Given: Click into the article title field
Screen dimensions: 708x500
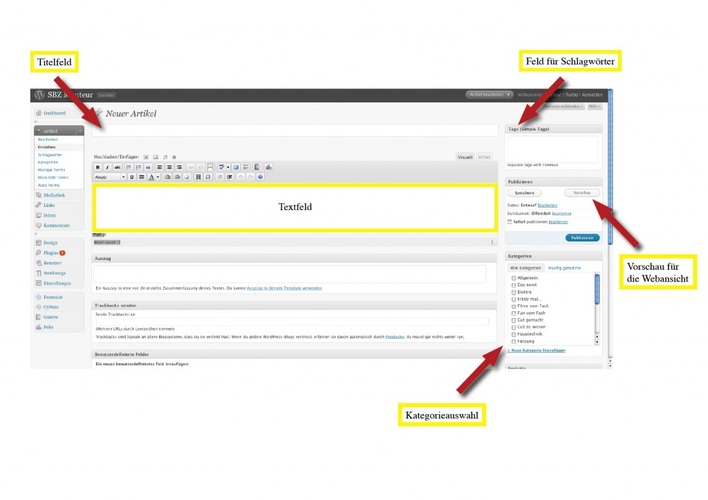Looking at the screenshot, I should pos(295,131).
